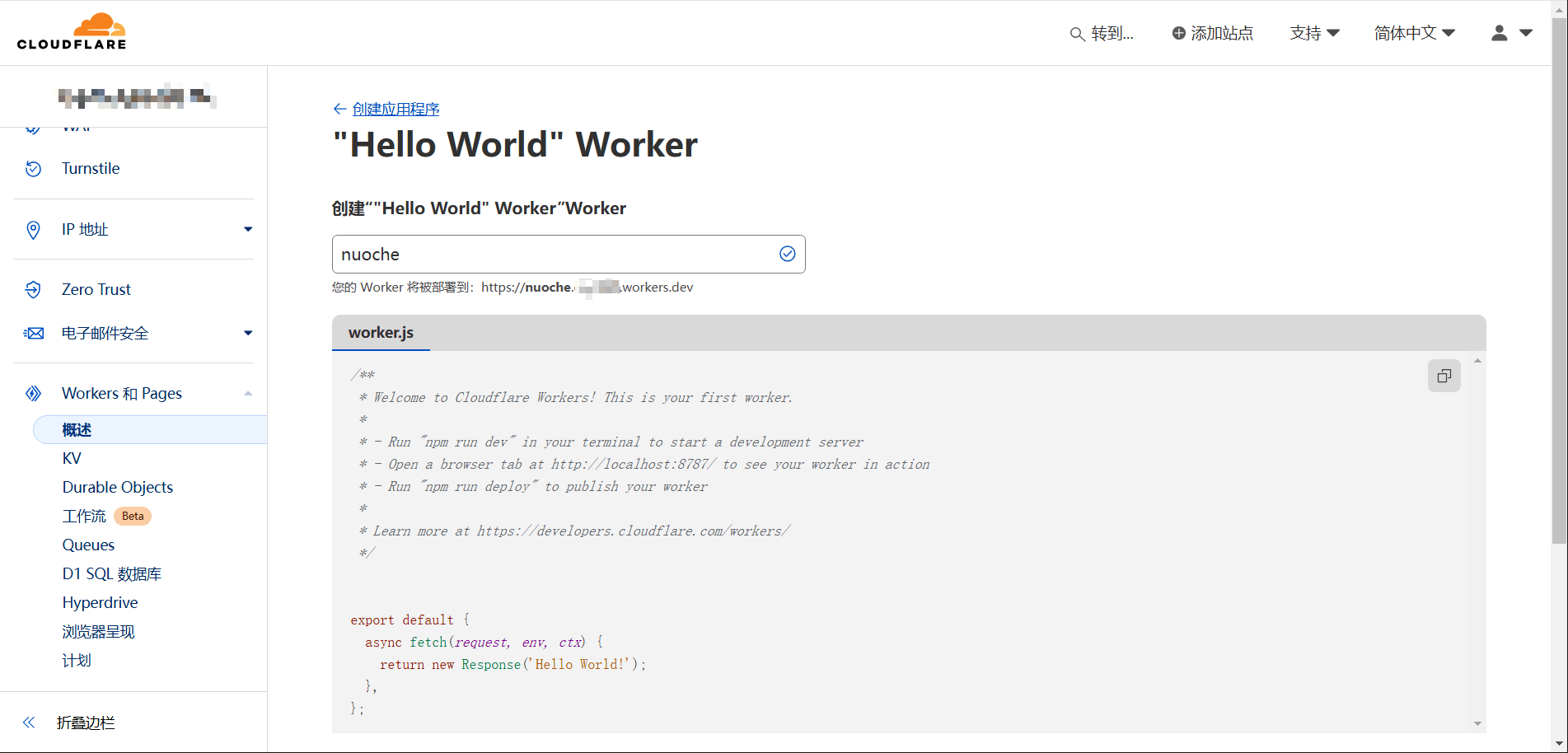Click the Worker name field 'nuoche'

569,254
